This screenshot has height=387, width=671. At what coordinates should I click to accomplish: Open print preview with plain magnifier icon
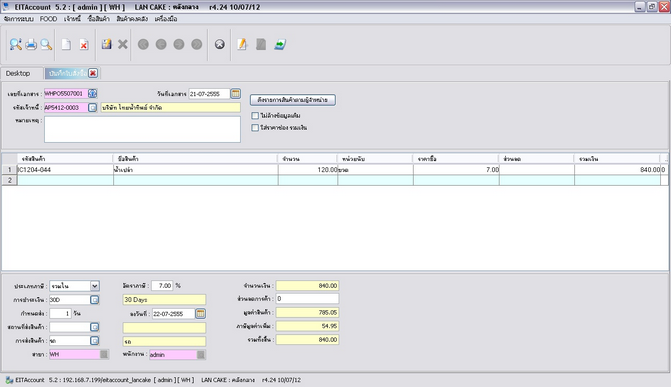click(46, 44)
